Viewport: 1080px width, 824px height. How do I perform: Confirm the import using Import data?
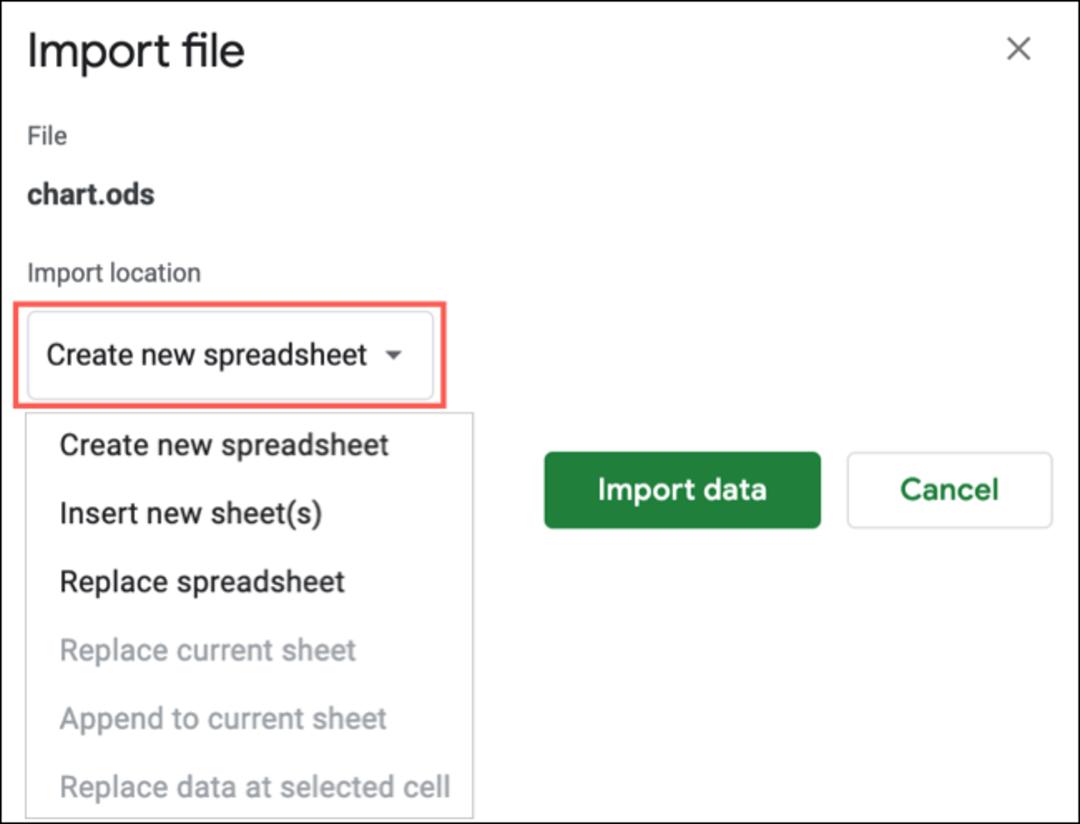[682, 490]
